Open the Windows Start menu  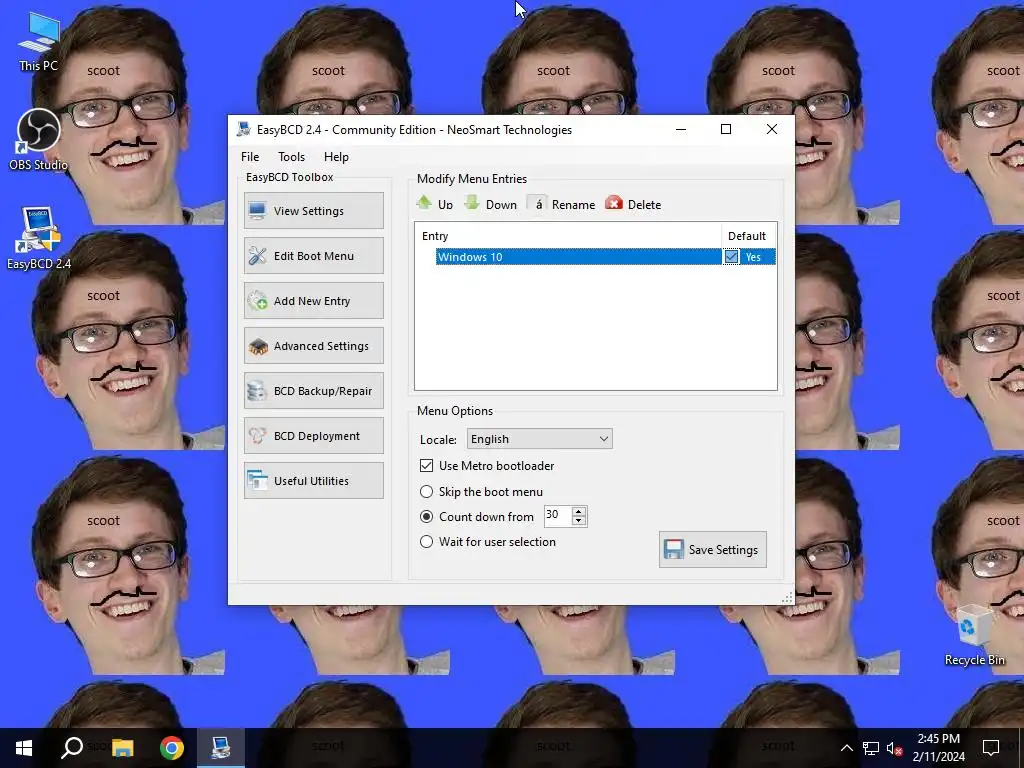pyautogui.click(x=24, y=748)
